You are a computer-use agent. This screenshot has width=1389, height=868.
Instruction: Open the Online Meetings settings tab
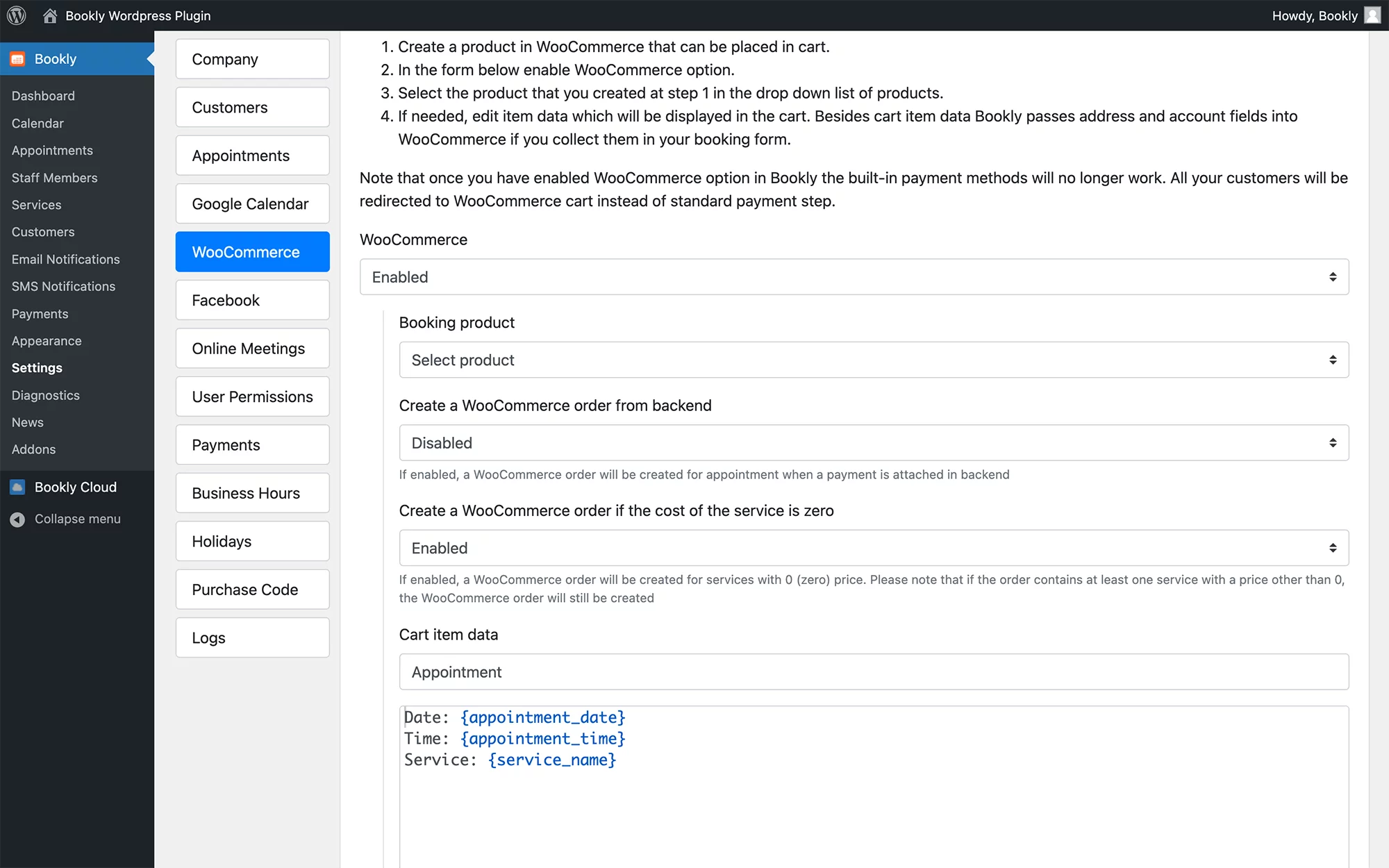coord(253,349)
